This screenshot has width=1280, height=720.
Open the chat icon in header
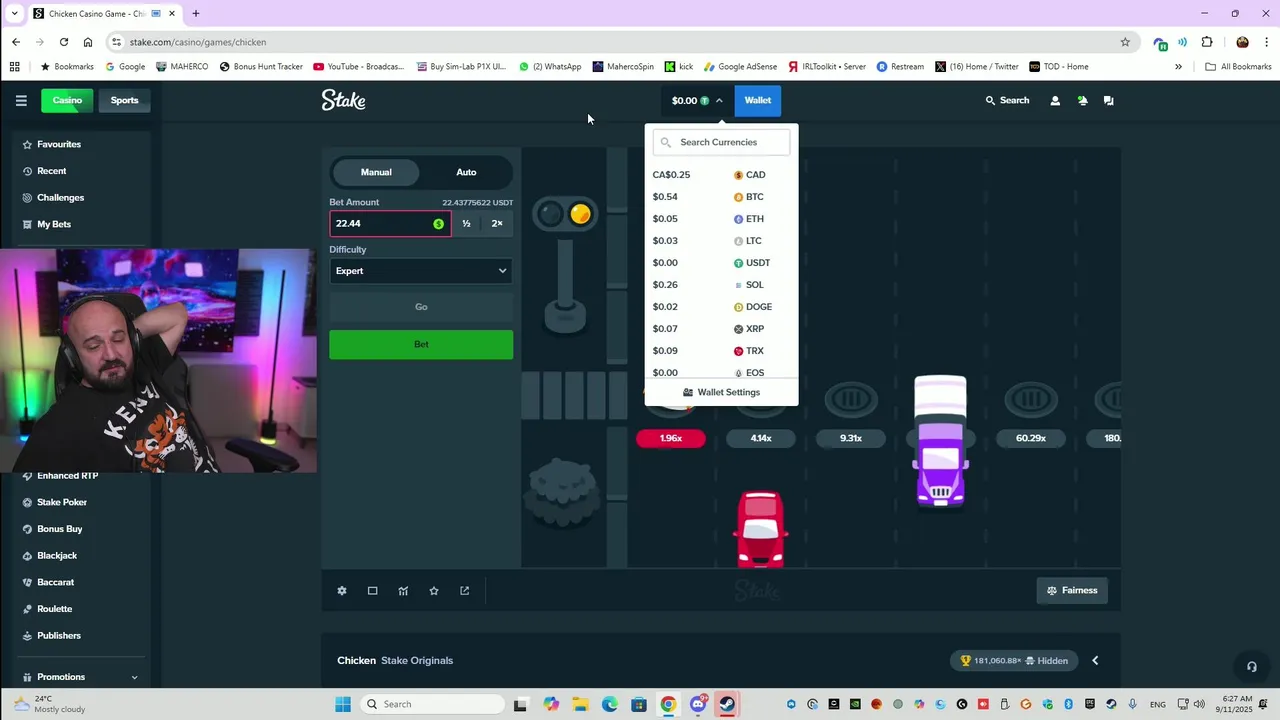point(1108,100)
